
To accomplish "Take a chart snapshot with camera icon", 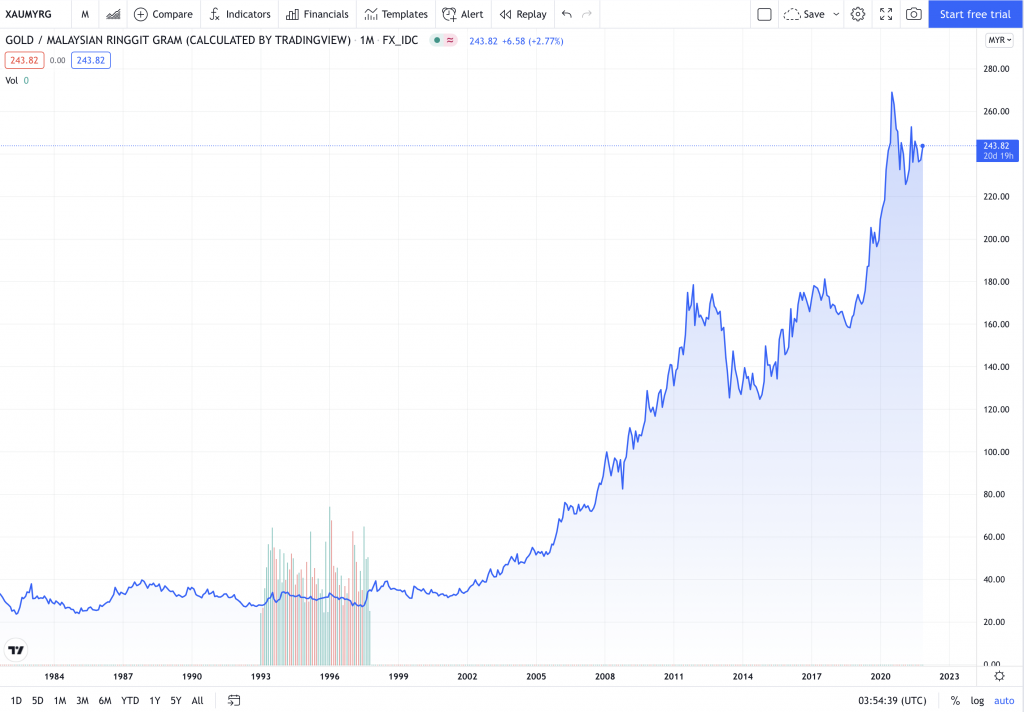I will [x=913, y=14].
